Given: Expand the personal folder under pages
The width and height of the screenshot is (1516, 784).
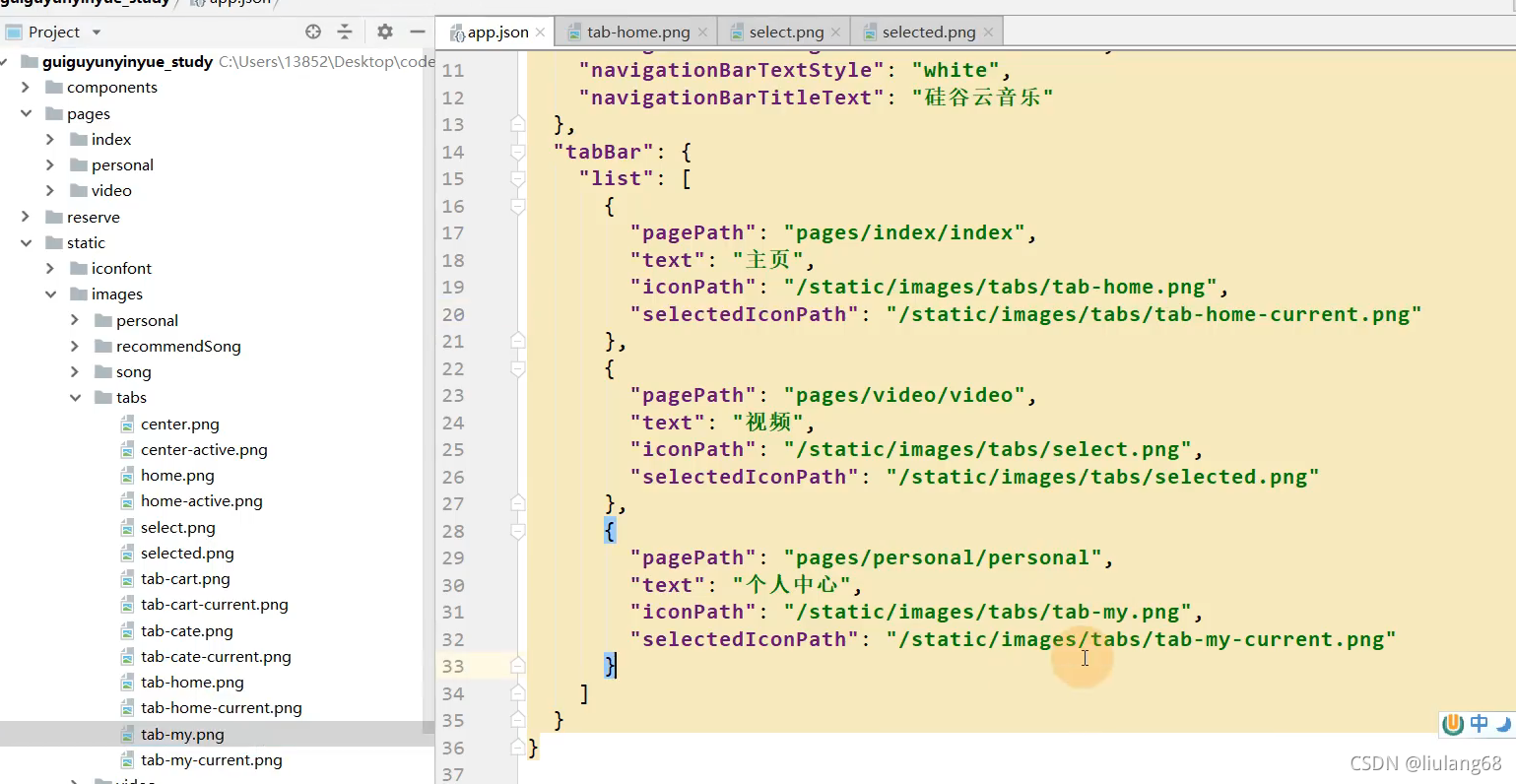Looking at the screenshot, I should pos(50,165).
